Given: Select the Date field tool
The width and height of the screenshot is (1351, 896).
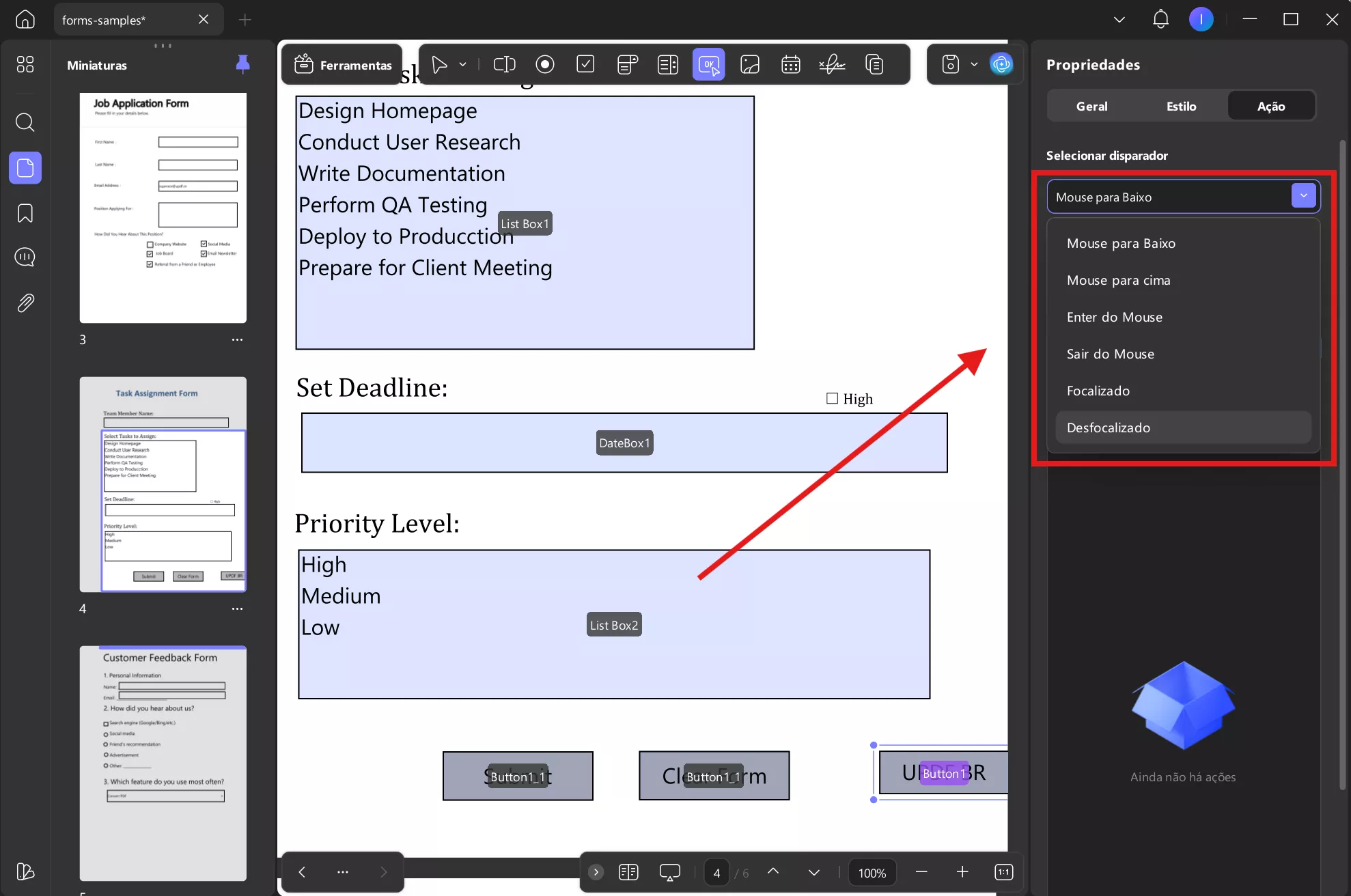Looking at the screenshot, I should [x=790, y=64].
